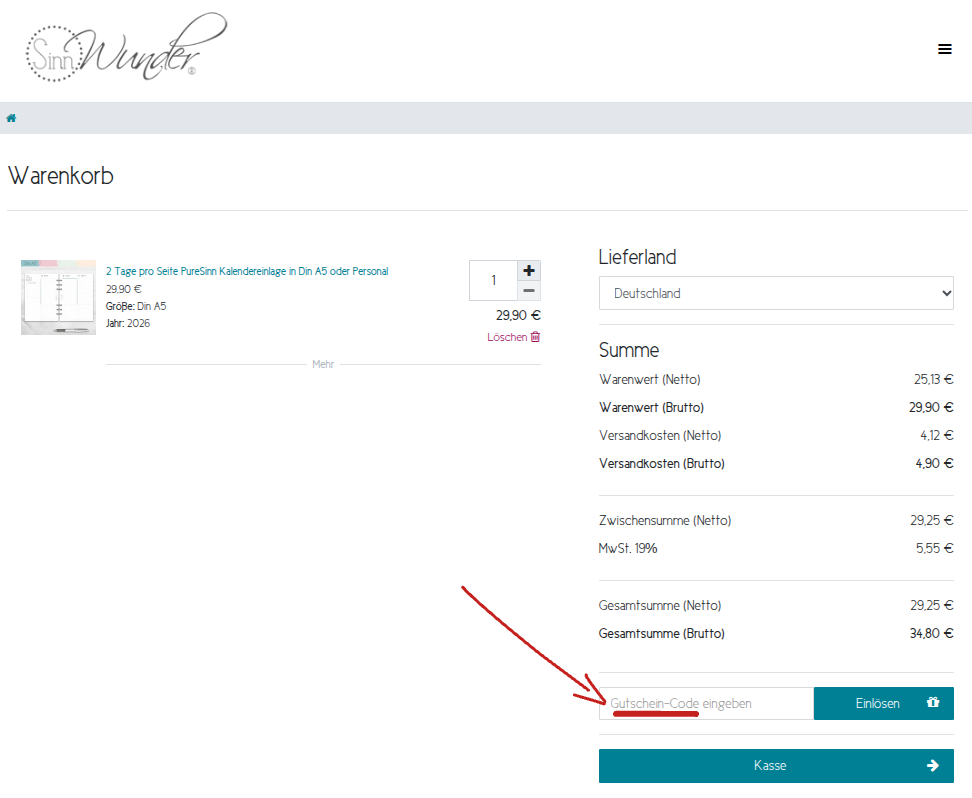Focus the Gutschein-Code input field
972x798 pixels.
click(x=706, y=703)
